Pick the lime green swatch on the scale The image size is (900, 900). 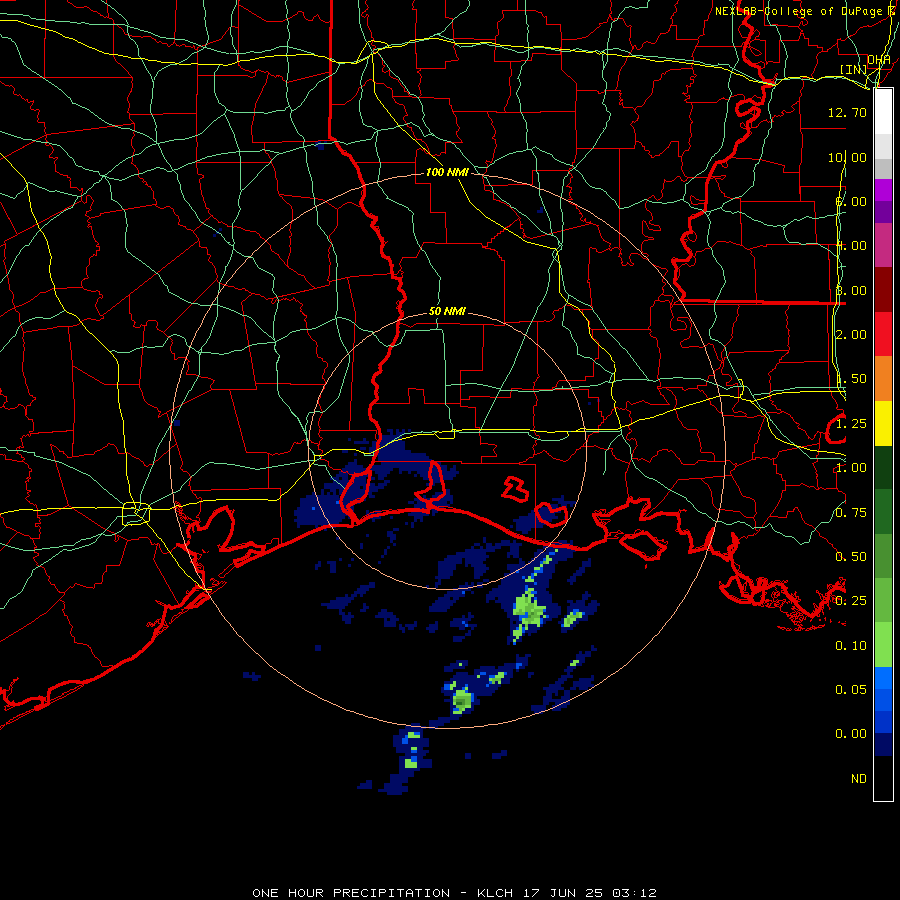tap(883, 645)
